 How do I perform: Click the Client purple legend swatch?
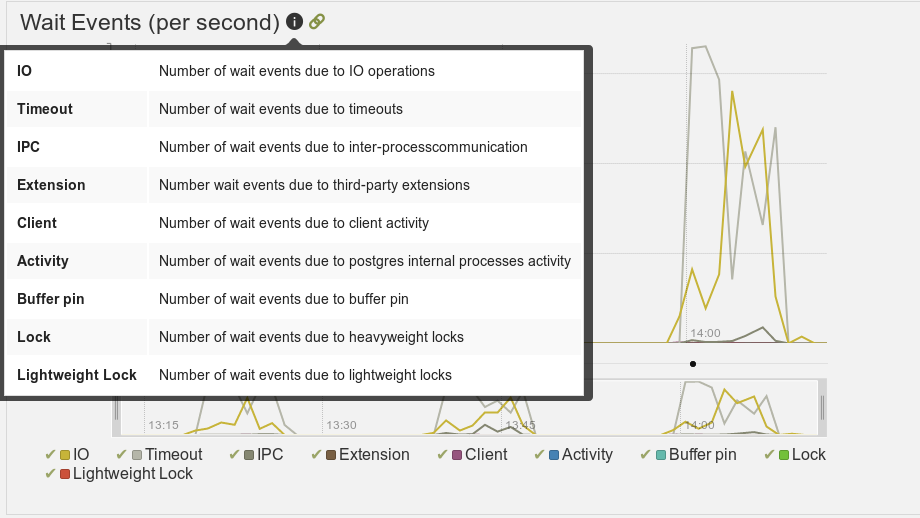tap(457, 455)
